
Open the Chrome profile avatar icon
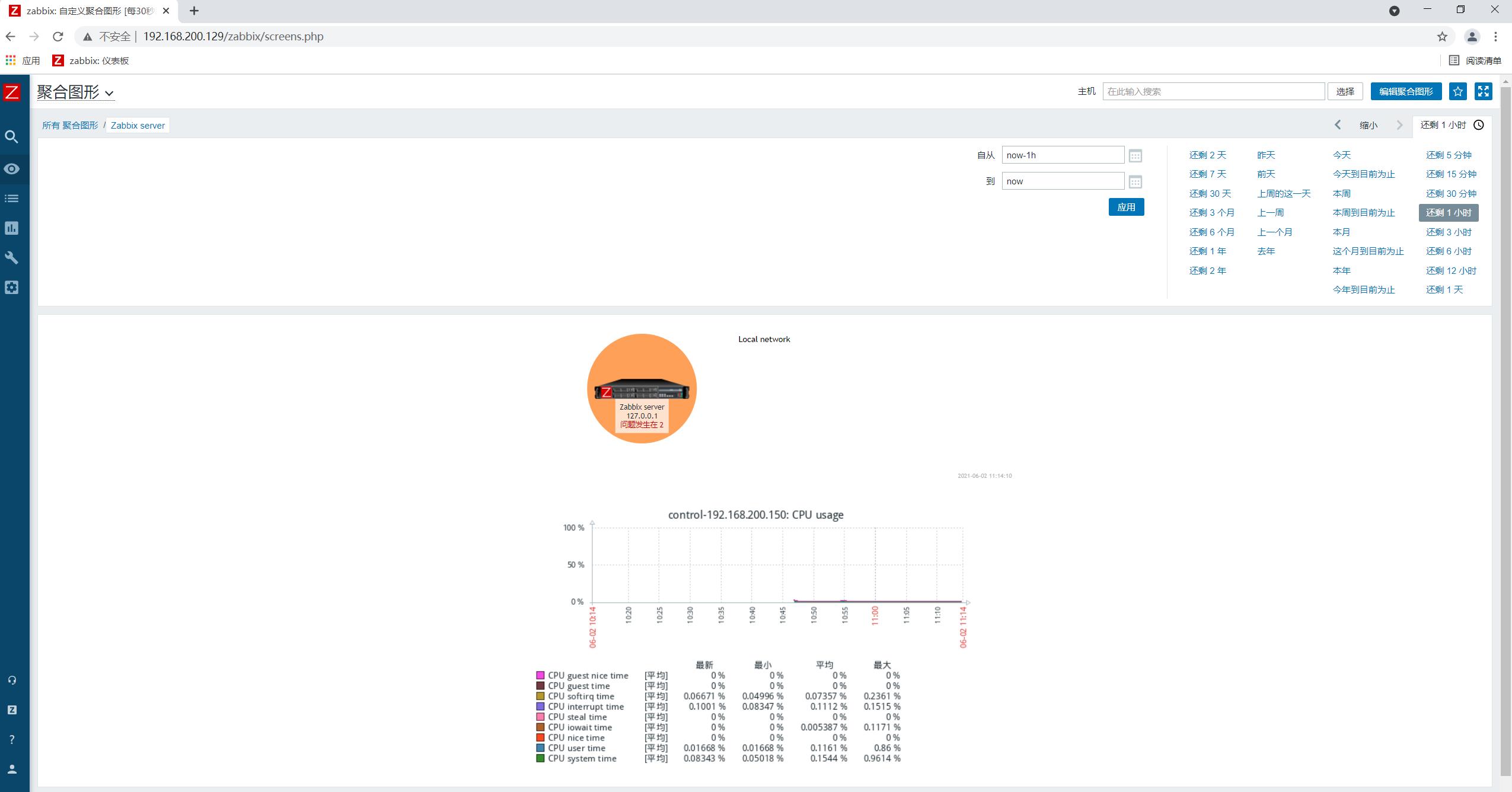pos(1472,37)
